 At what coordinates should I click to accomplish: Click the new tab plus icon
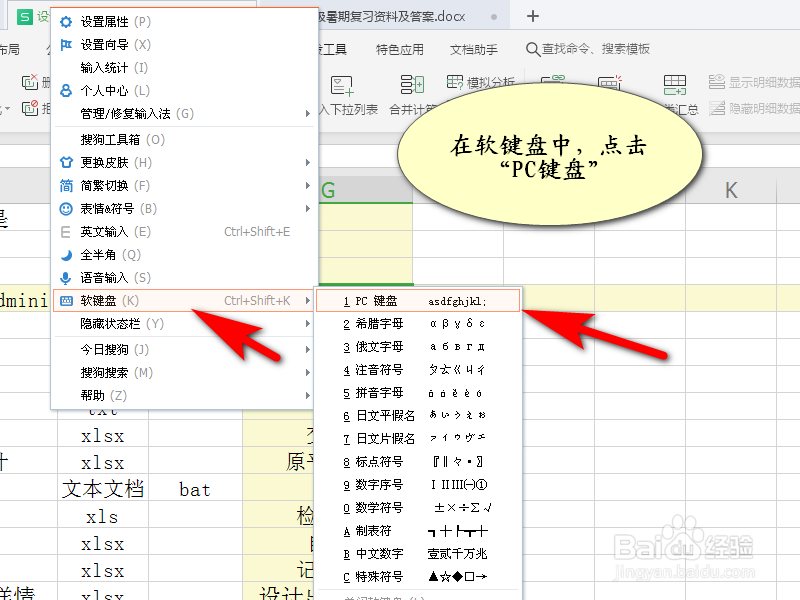(x=533, y=16)
